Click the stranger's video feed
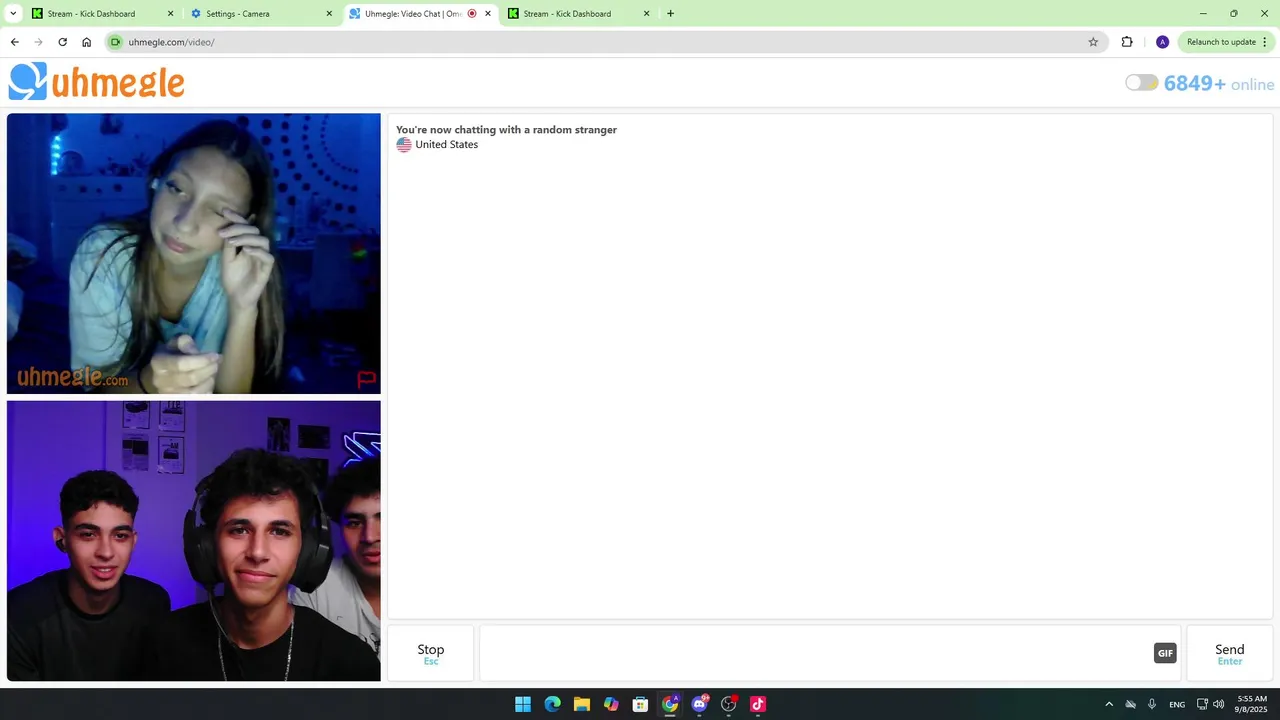The image size is (1280, 720). 194,254
